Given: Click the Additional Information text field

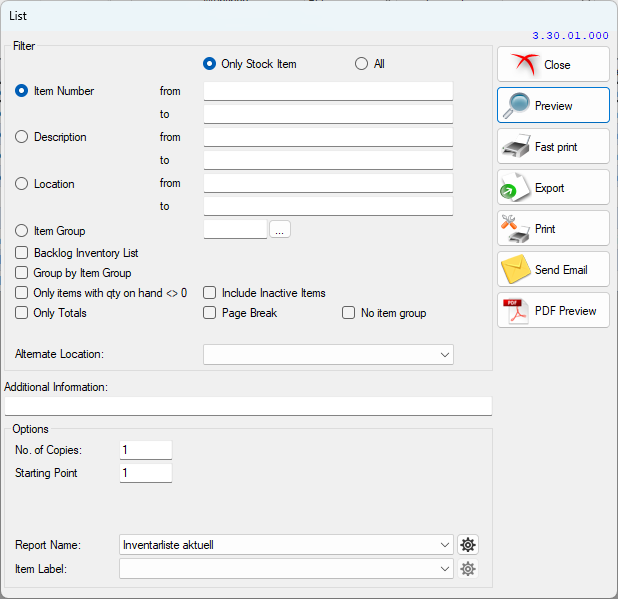Looking at the screenshot, I should click(x=248, y=406).
